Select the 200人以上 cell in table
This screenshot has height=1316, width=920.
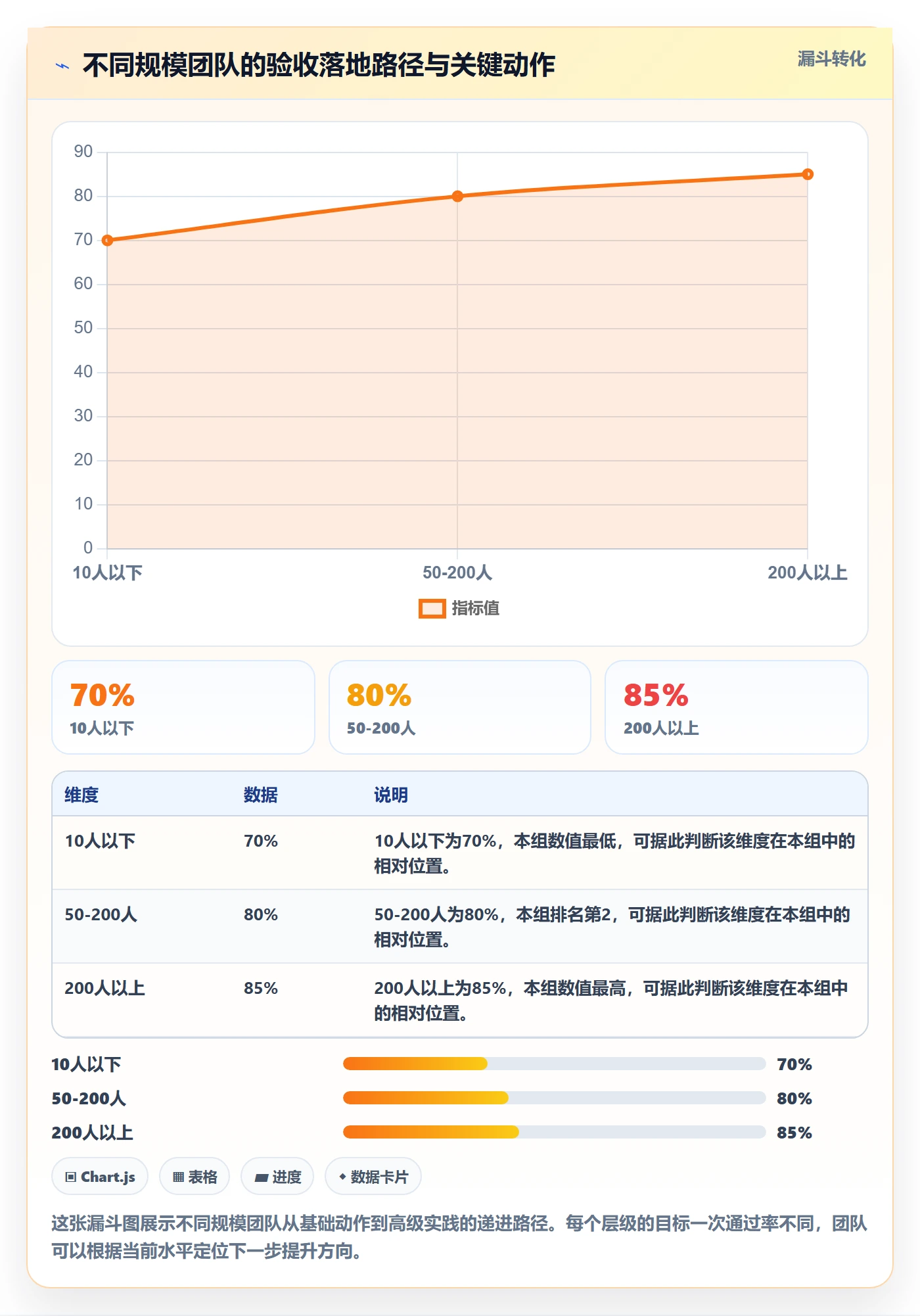point(104,988)
